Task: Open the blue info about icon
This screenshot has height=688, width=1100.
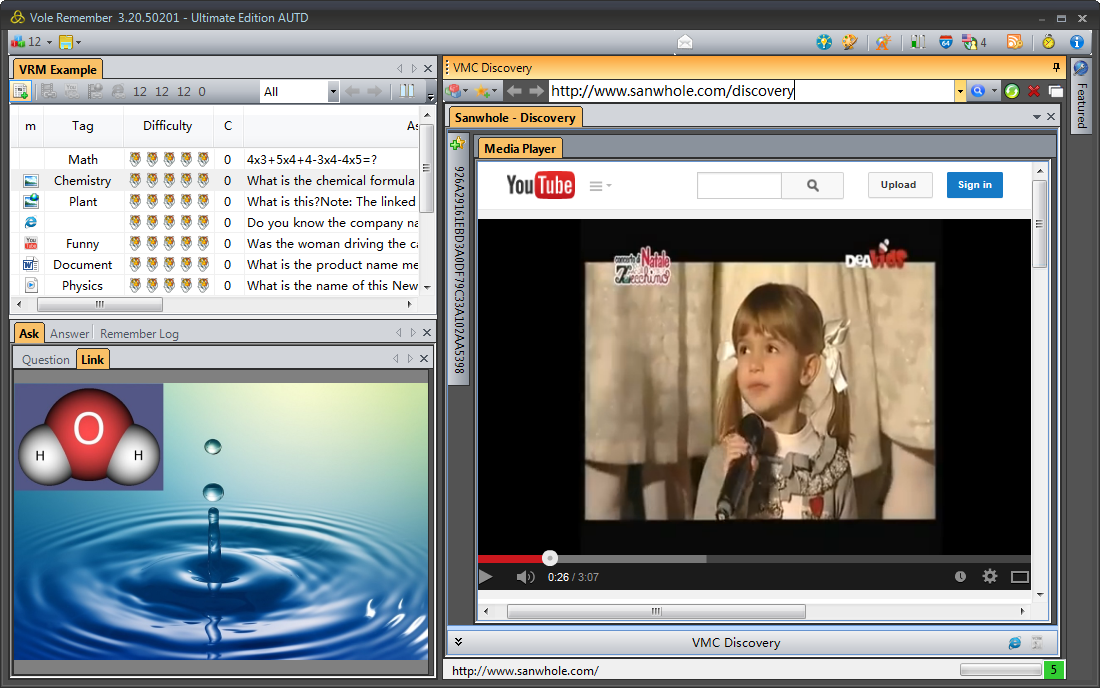Action: pos(1076,42)
